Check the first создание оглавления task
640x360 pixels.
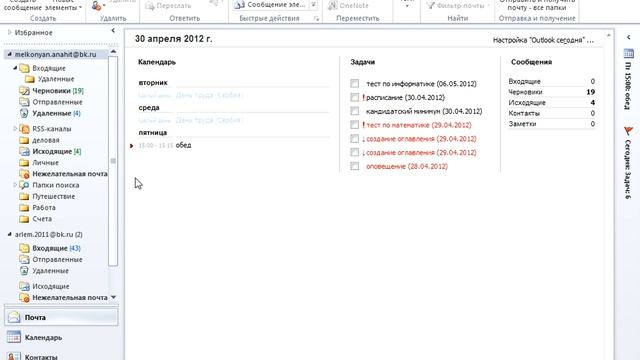tap(355, 139)
